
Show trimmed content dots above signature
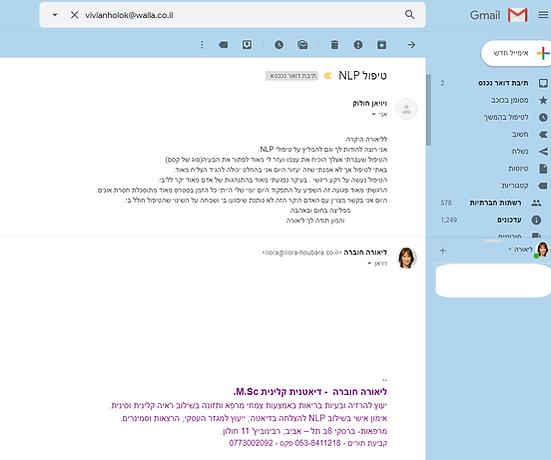[385, 380]
